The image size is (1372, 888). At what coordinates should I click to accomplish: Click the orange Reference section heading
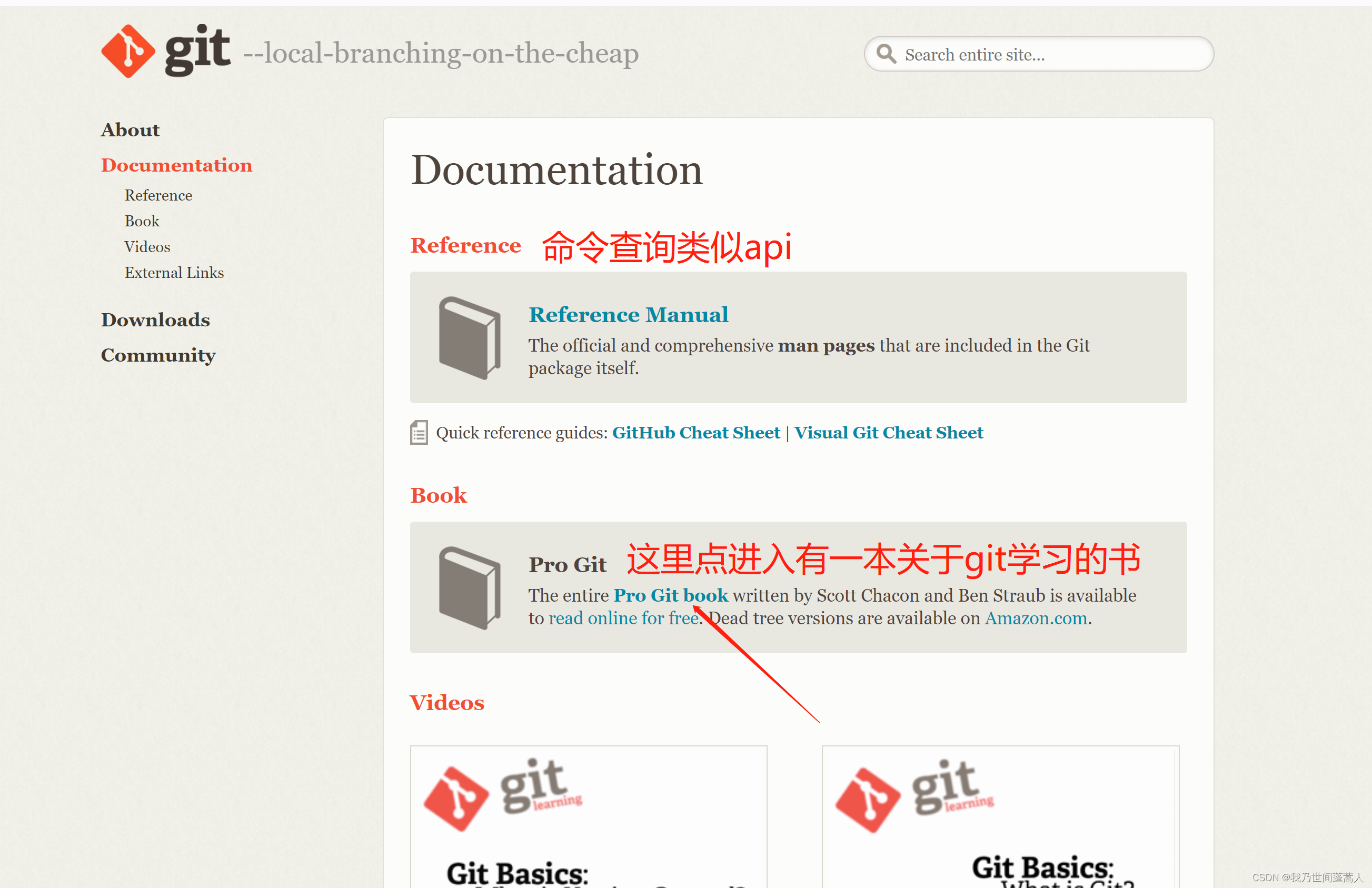(465, 245)
